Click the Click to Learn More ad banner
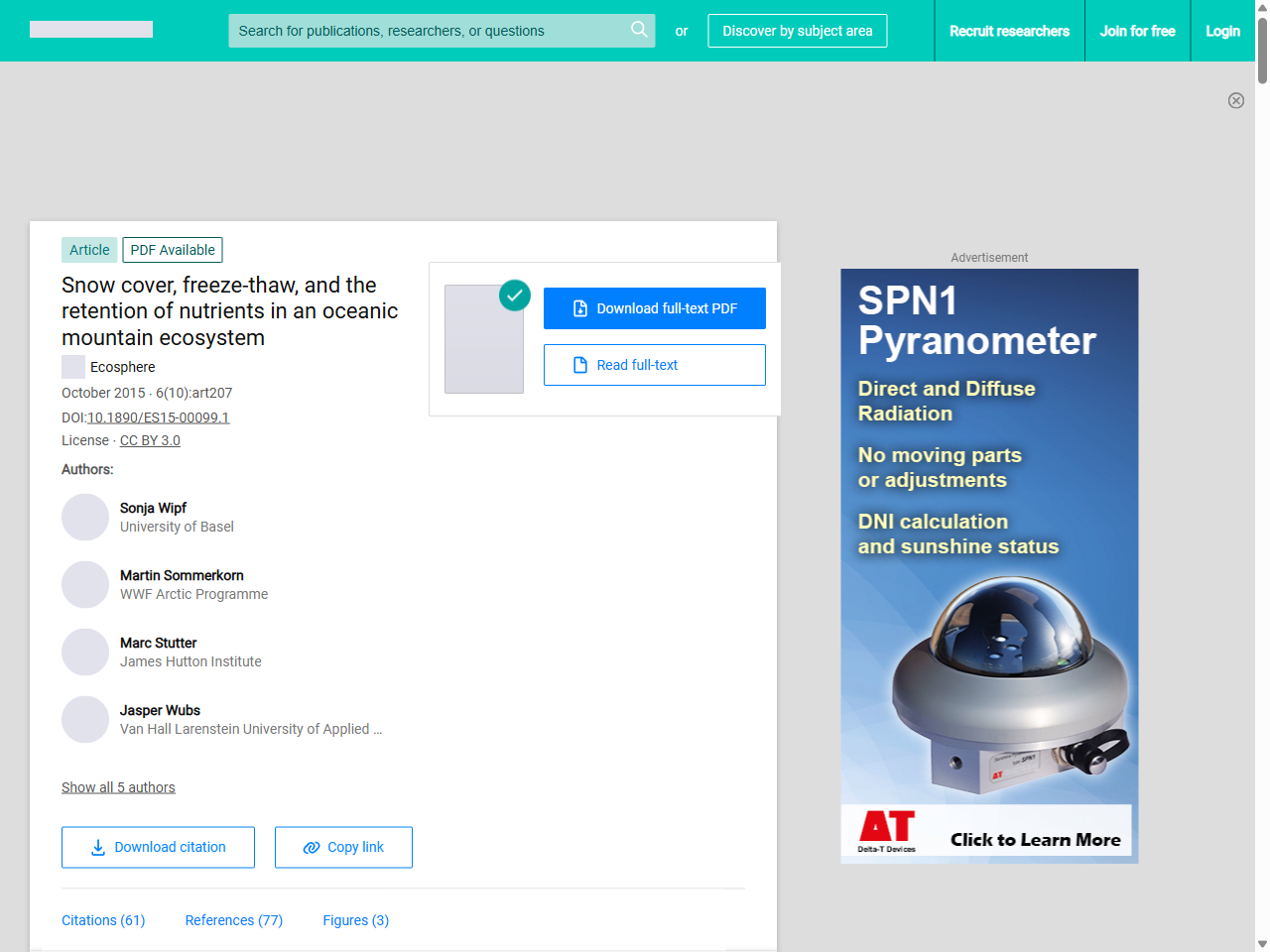This screenshot has height=952, width=1270. point(1035,840)
